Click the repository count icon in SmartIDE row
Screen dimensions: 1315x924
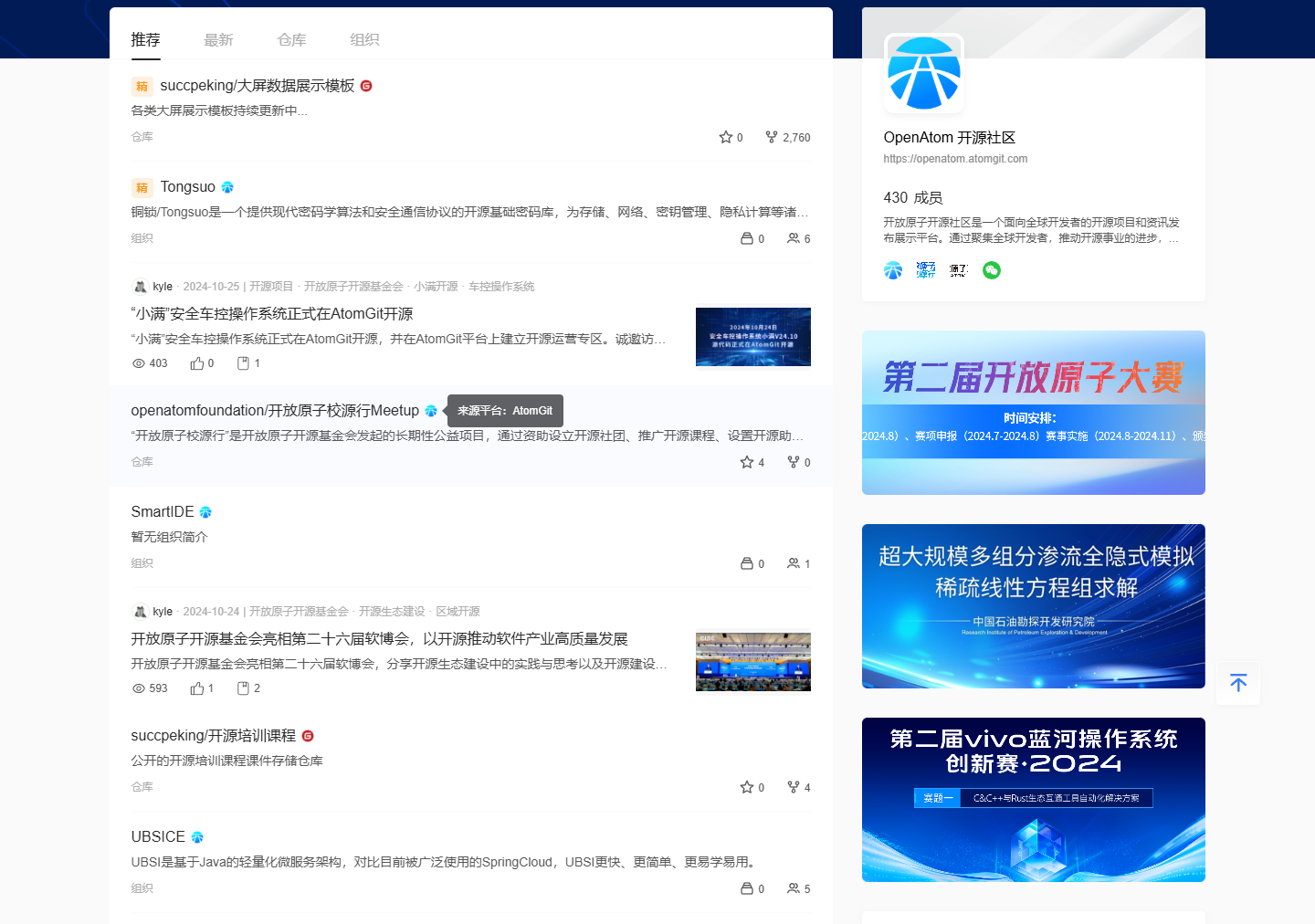(747, 563)
